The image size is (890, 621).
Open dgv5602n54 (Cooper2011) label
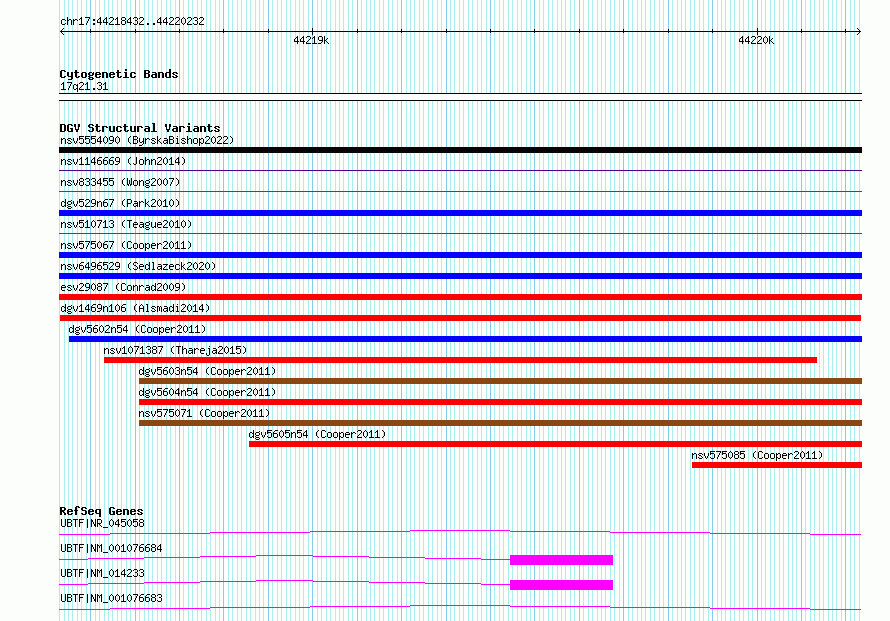[x=137, y=329]
